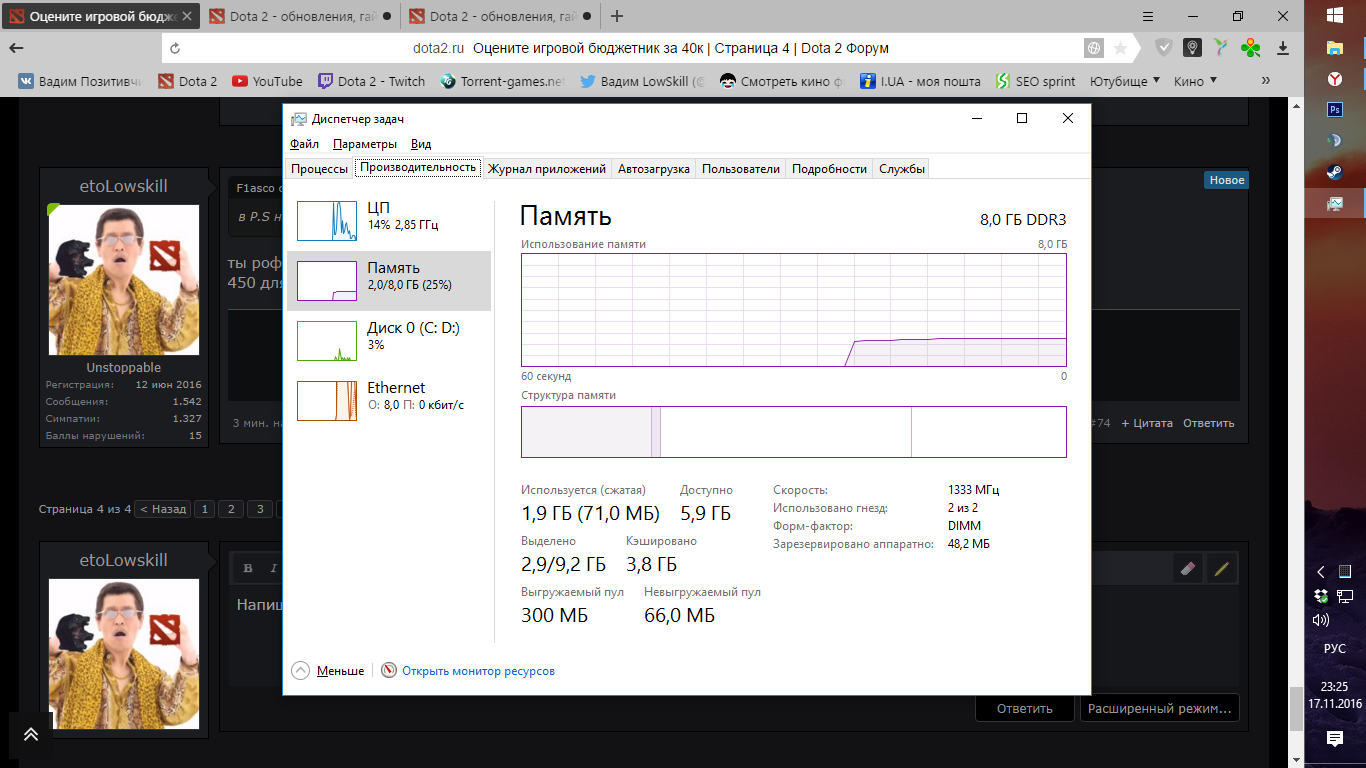Switch to the 'Оцените игровой бюдже' browser tab

[x=100, y=16]
